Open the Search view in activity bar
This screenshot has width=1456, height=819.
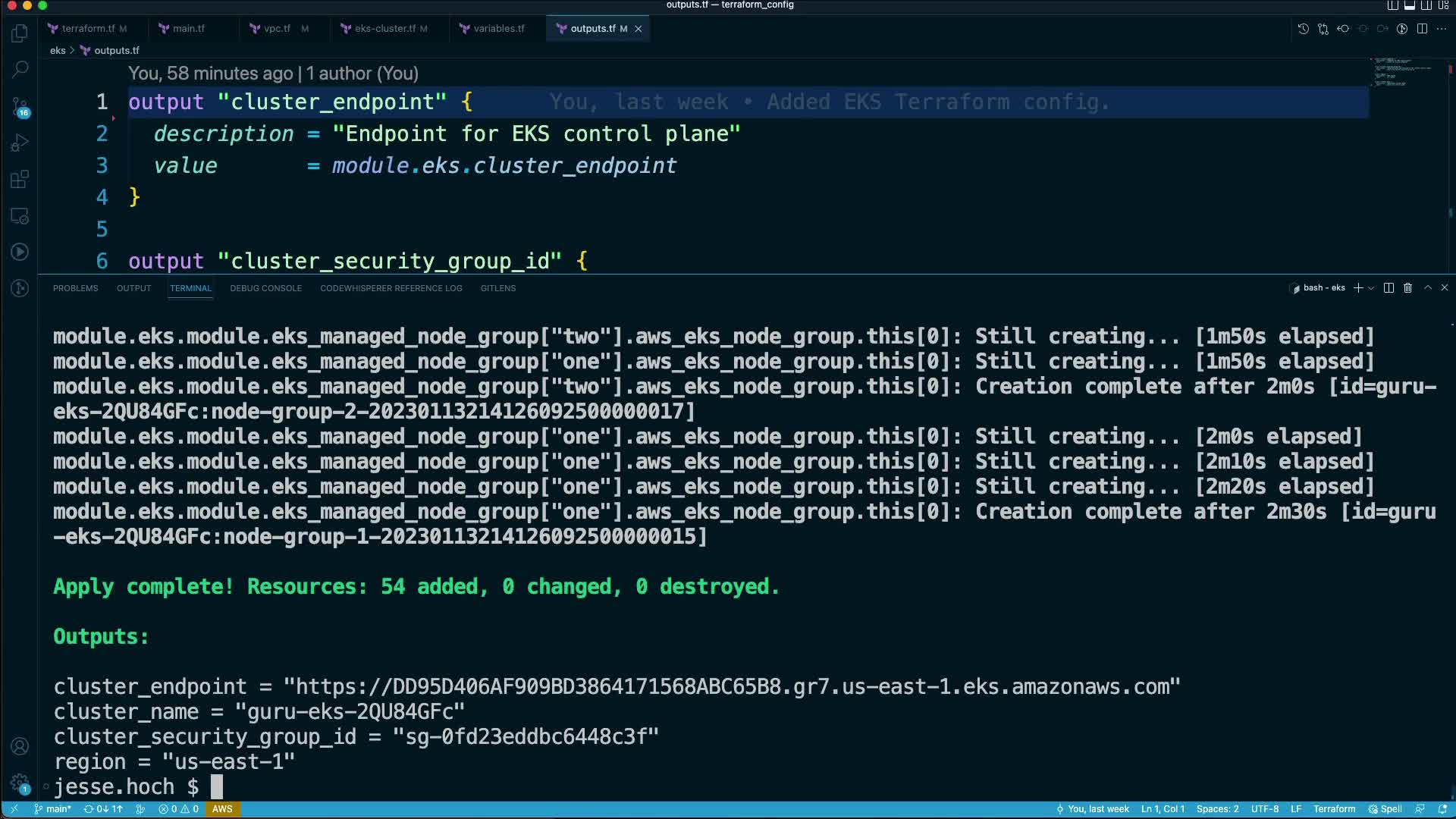pyautogui.click(x=20, y=70)
